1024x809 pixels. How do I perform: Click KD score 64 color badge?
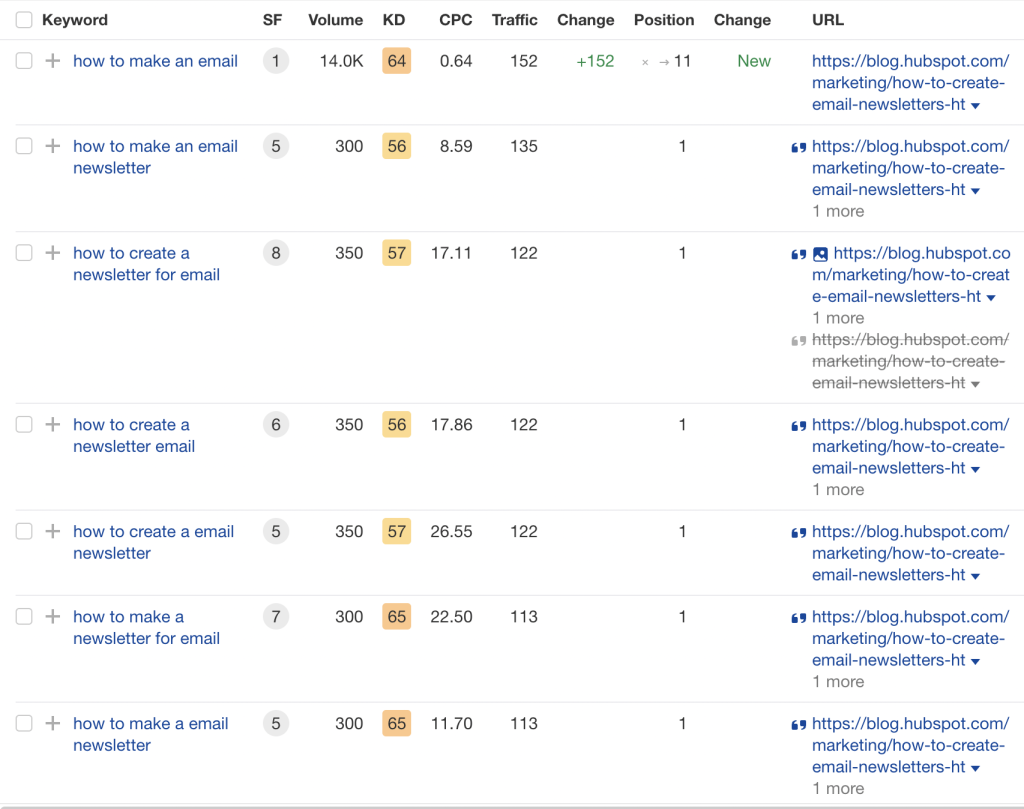[x=396, y=61]
